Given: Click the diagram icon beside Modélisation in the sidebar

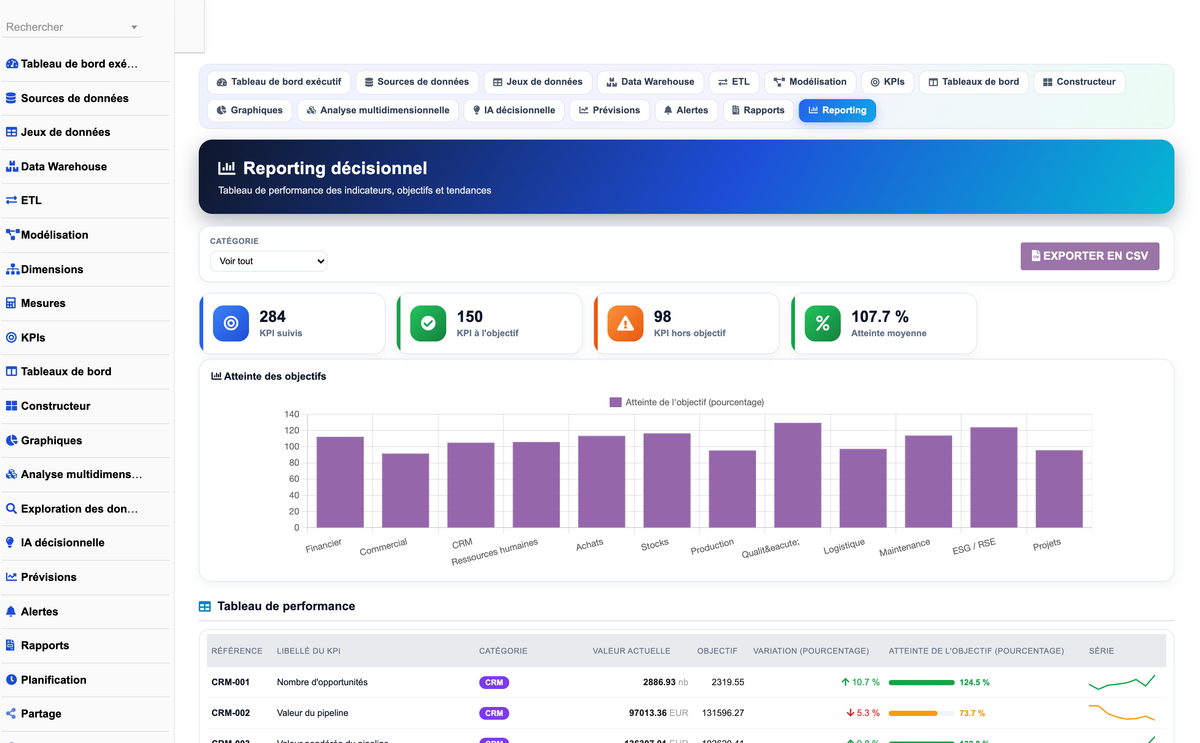Looking at the screenshot, I should point(12,235).
